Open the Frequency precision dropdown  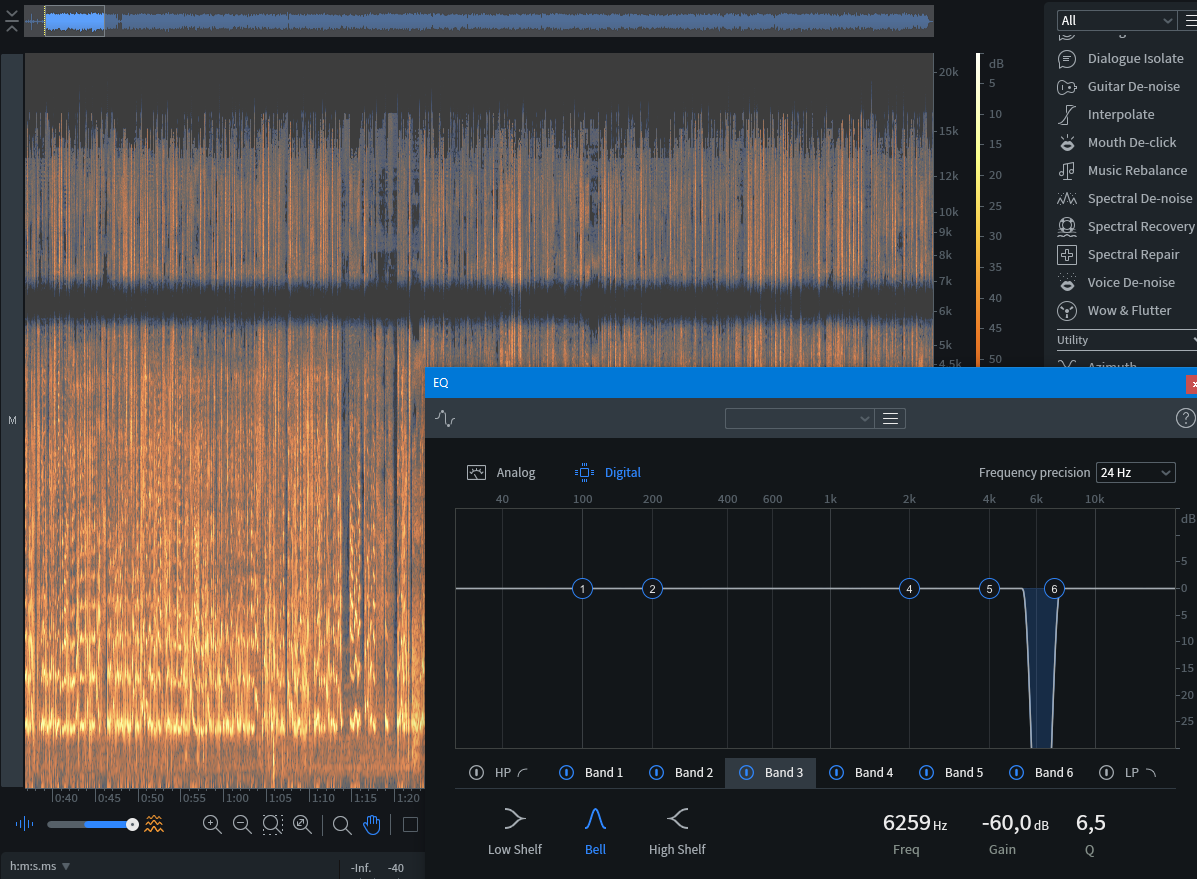1135,472
